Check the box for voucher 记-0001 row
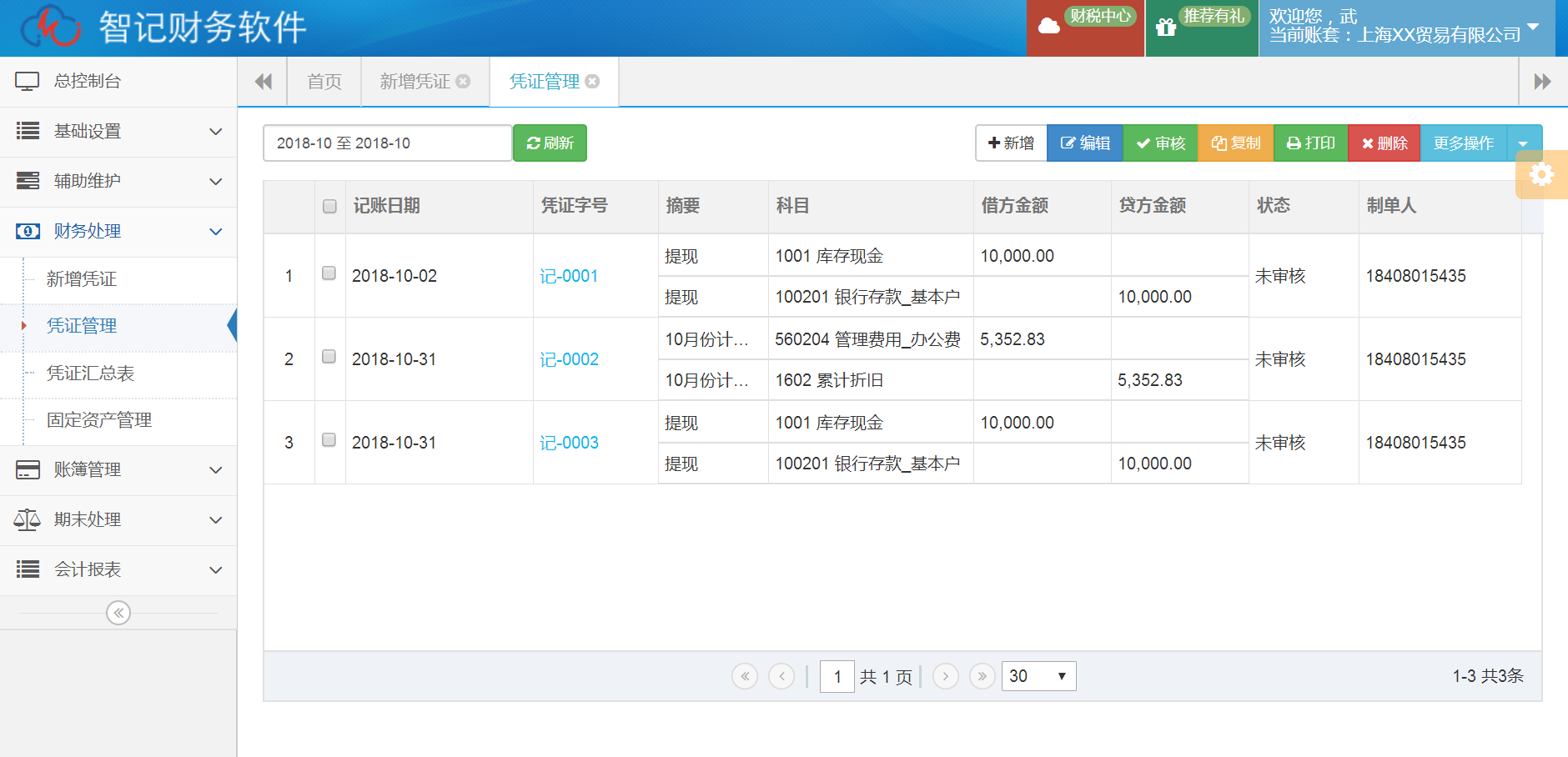 coord(329,273)
